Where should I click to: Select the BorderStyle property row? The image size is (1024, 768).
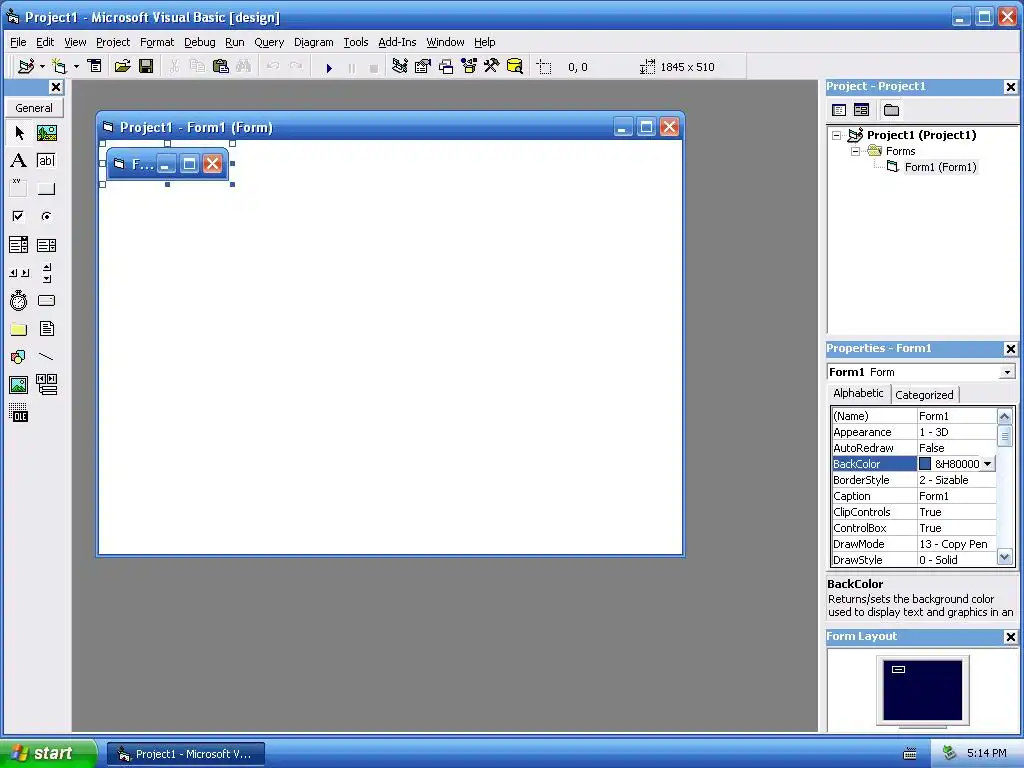pos(914,480)
